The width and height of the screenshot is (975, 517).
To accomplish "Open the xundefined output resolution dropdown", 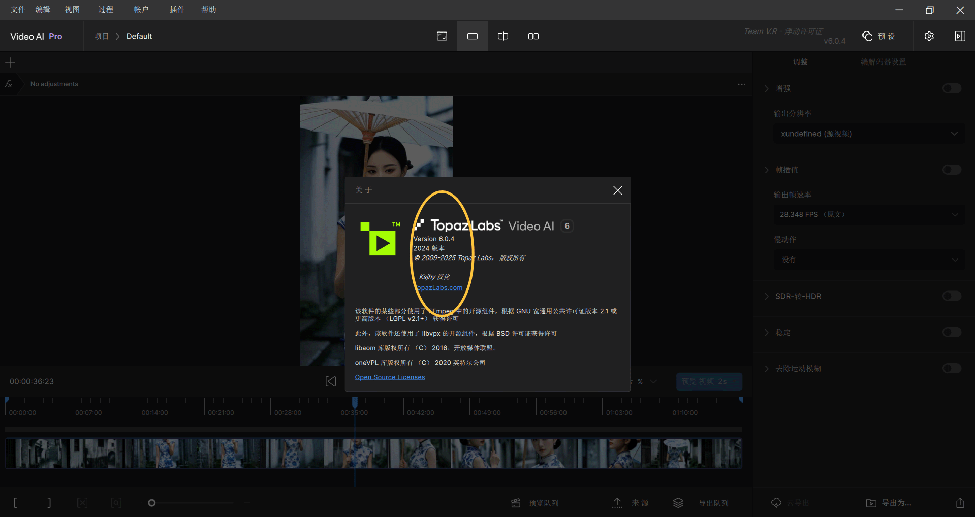I will pos(869,134).
